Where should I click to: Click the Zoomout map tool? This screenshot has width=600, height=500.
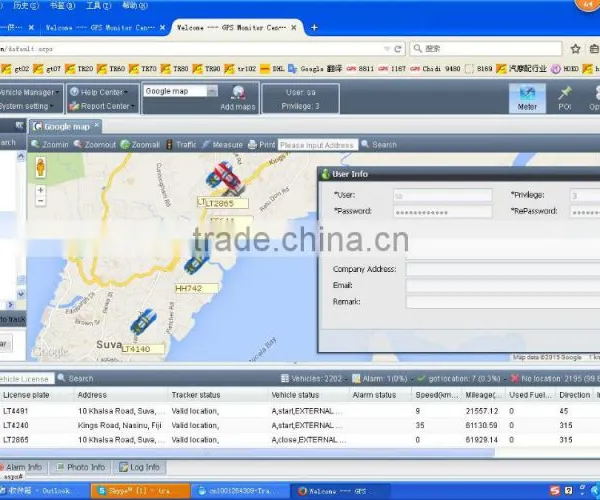pyautogui.click(x=95, y=145)
